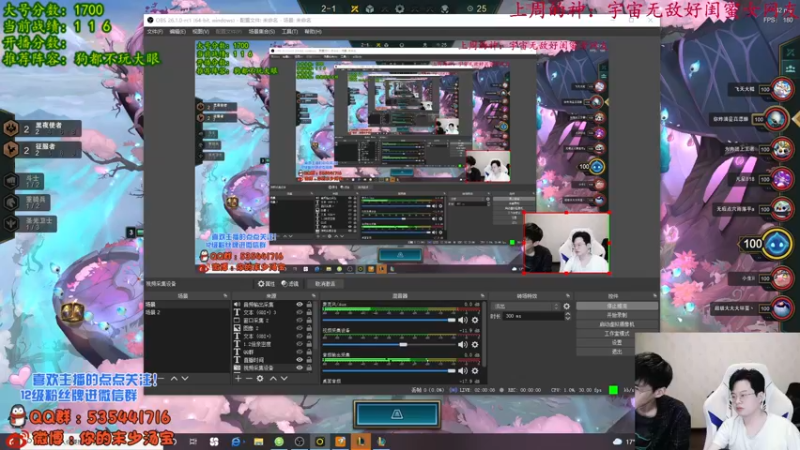Pop out the 混音器 mixer dock
Image resolution: width=800 pixels, height=450 pixels.
pos(482,296)
